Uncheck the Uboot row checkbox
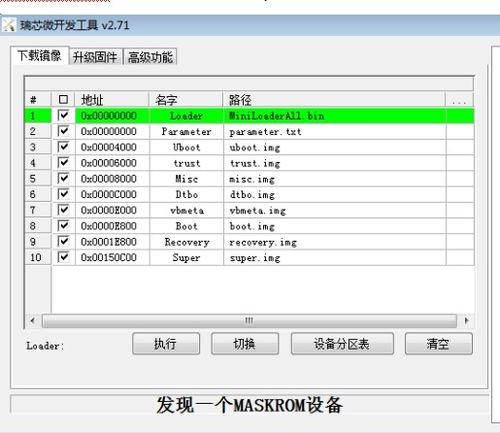This screenshot has width=500, height=433. pos(63,147)
